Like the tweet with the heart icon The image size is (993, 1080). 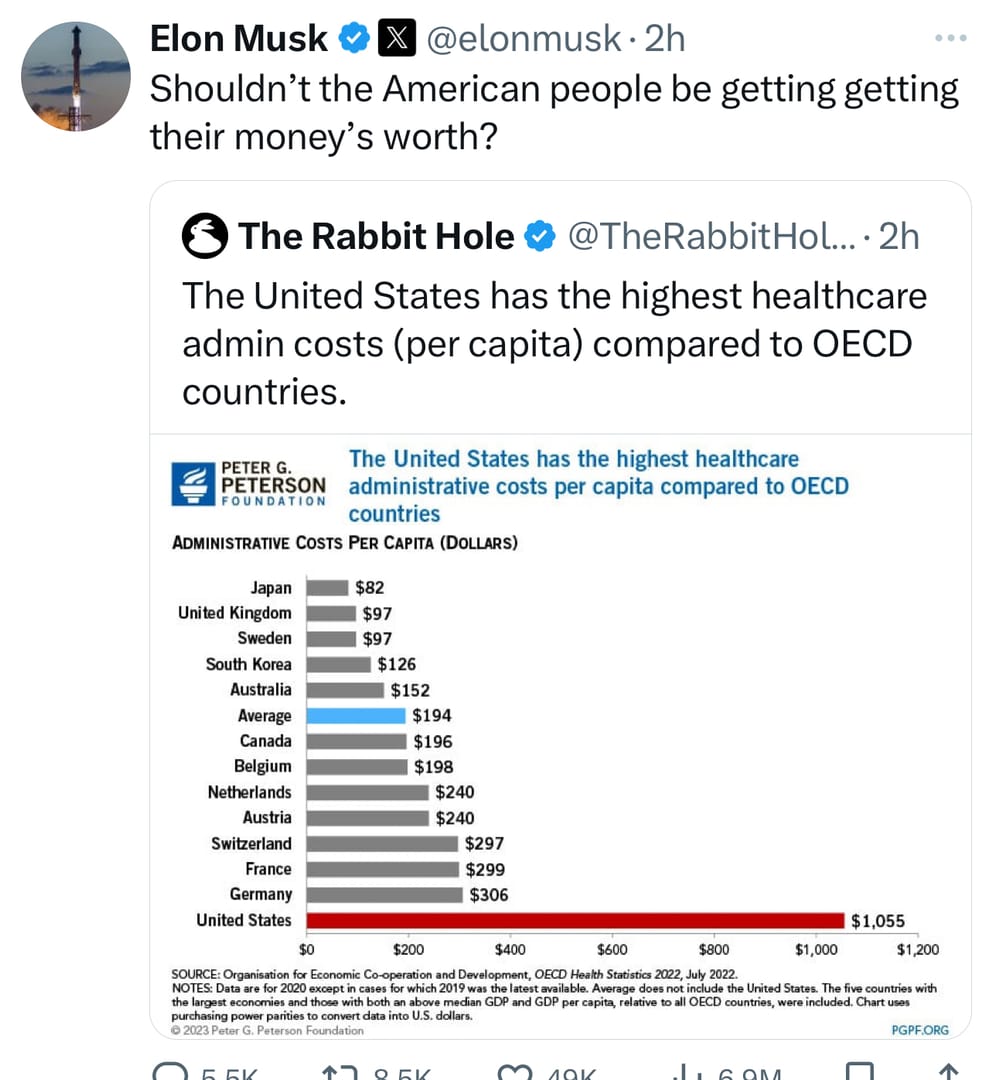pos(516,1072)
